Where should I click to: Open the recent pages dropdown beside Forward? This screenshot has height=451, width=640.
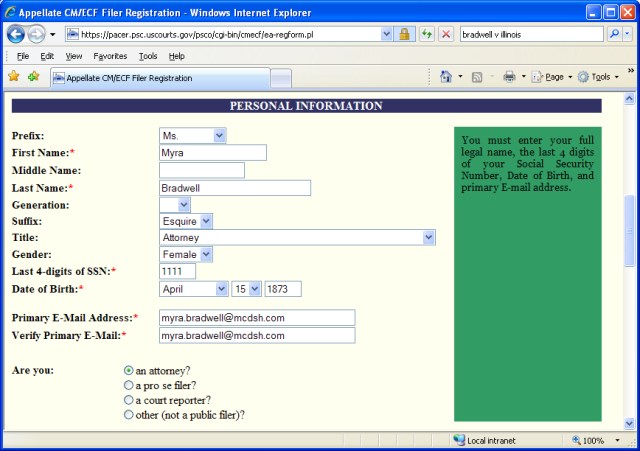tap(53, 35)
